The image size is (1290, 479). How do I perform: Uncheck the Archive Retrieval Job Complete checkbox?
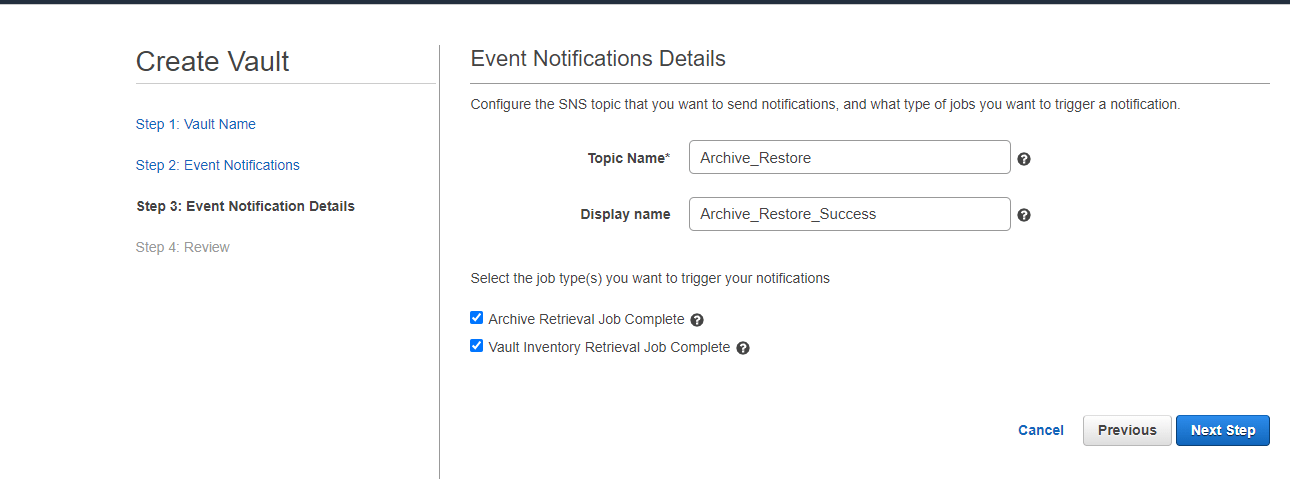pyautogui.click(x=476, y=318)
